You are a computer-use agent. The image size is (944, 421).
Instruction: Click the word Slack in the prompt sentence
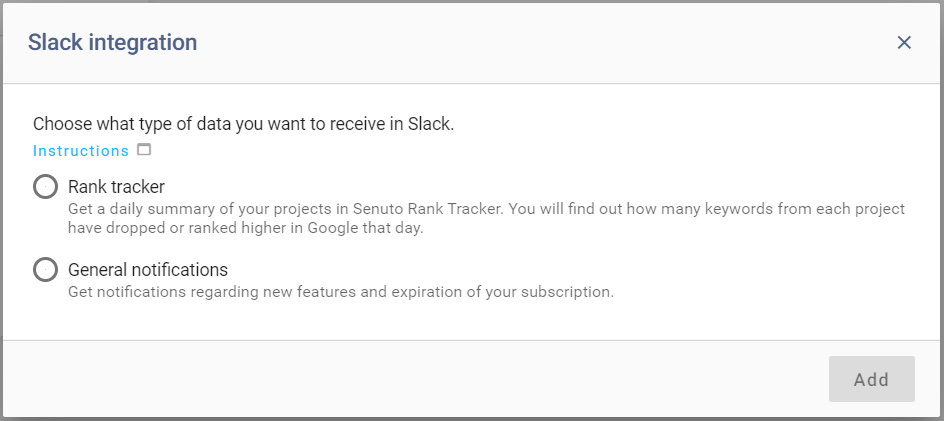(430, 124)
